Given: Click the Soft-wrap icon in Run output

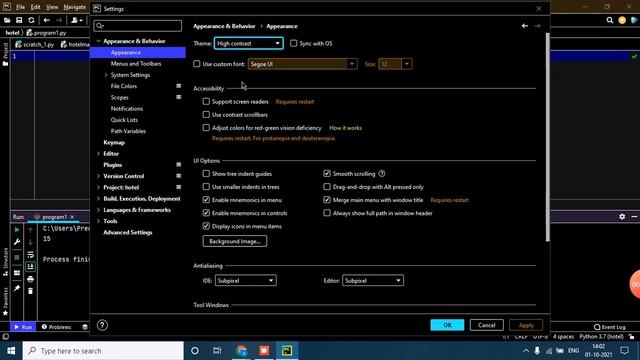Looking at the screenshot, I should point(31,255).
